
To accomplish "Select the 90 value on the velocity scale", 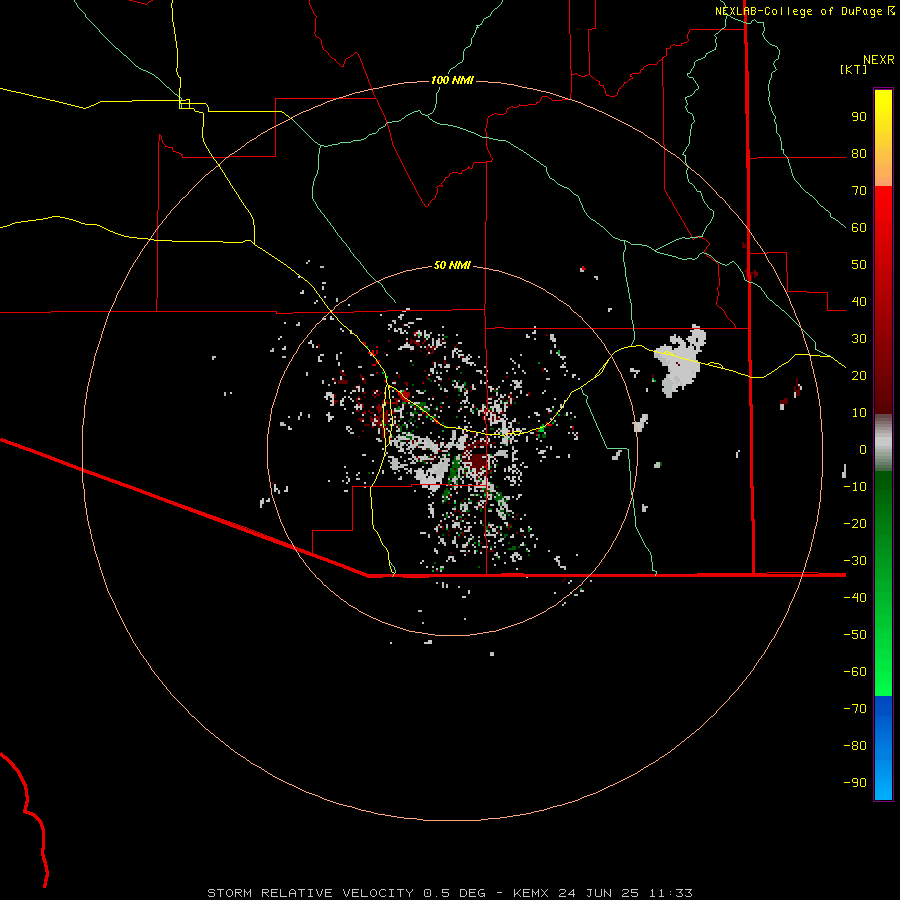I will (x=859, y=117).
